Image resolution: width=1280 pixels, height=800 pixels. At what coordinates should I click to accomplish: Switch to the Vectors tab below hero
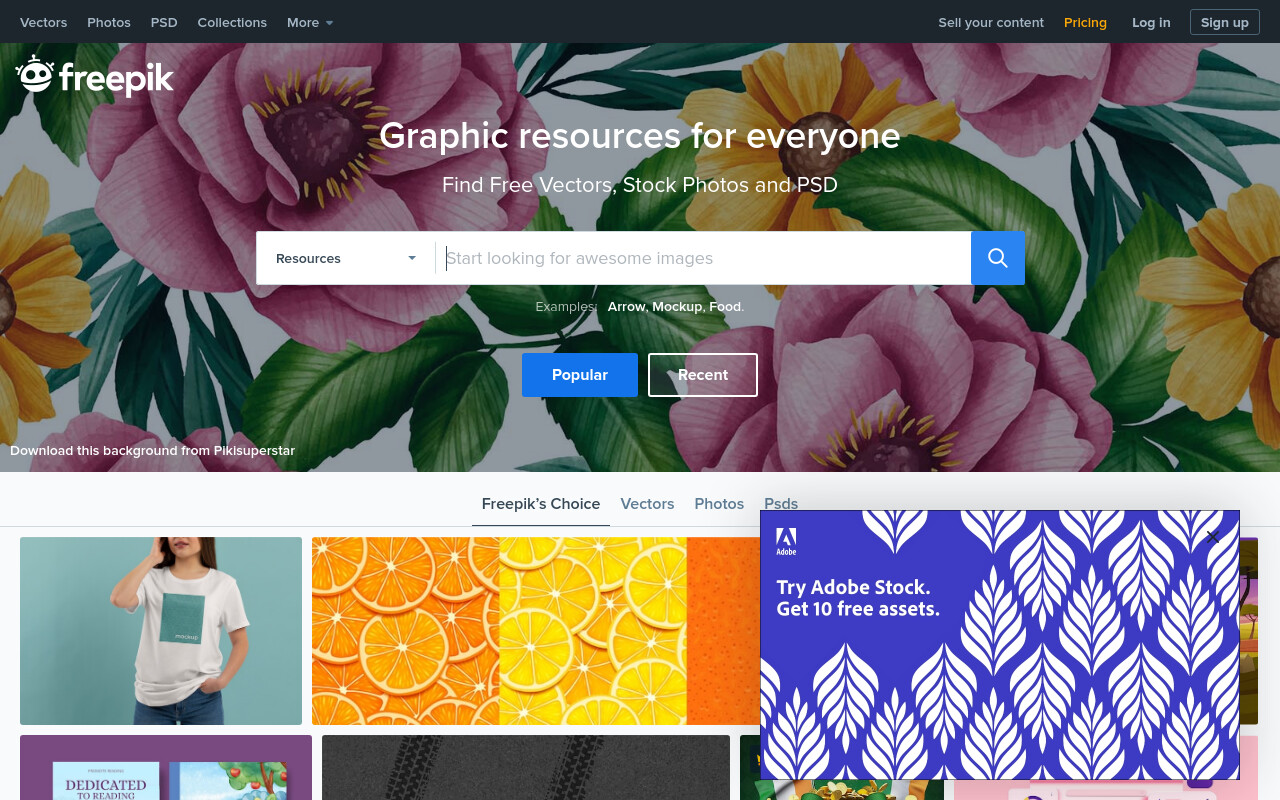click(647, 504)
